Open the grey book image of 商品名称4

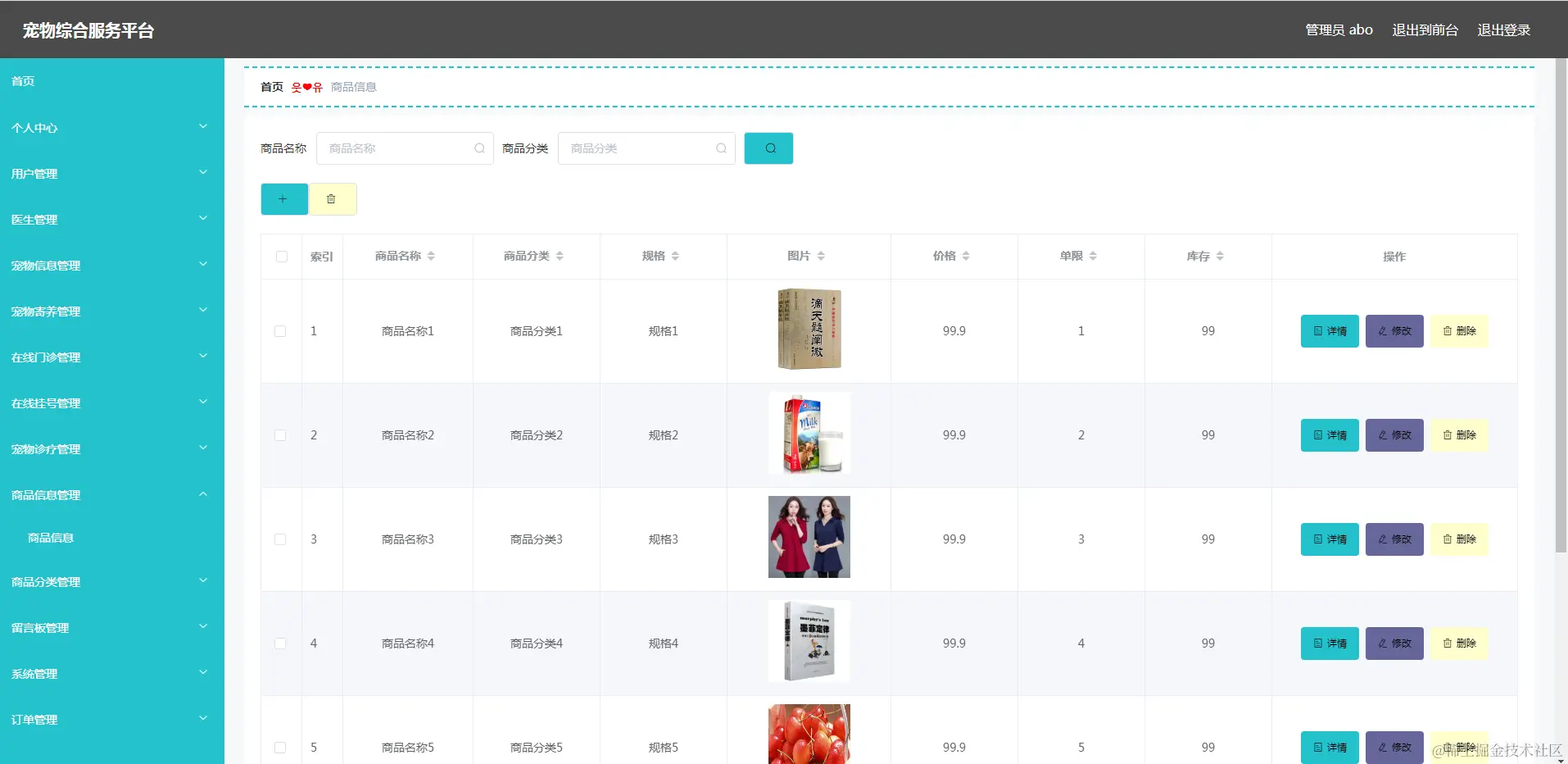(x=809, y=641)
